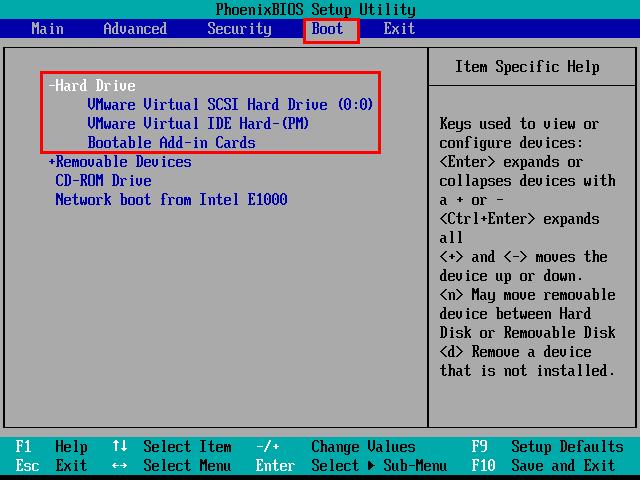
Task: Click the Esc Exit key hint
Action: pos(52,466)
